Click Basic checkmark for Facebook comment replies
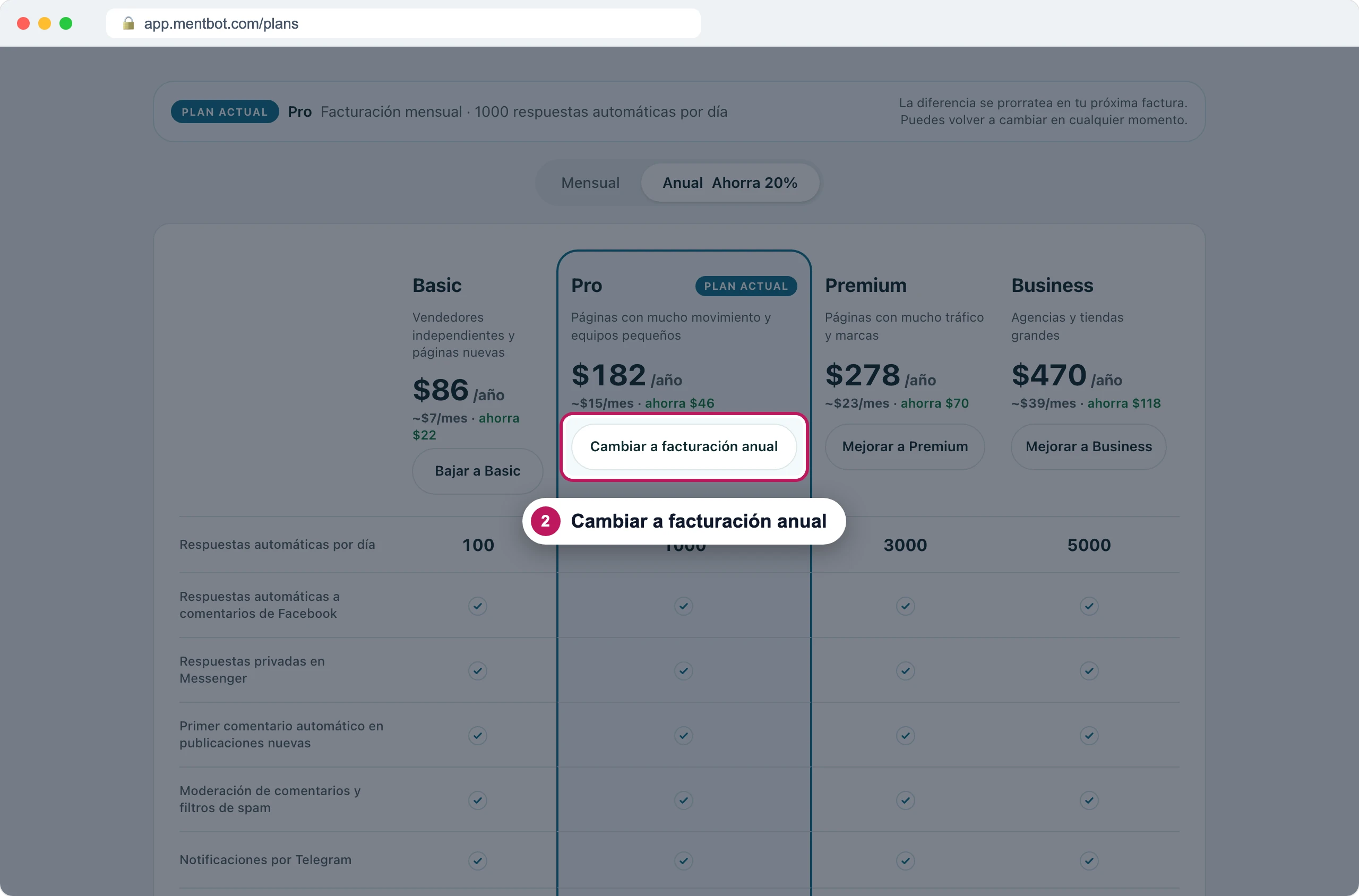 click(x=477, y=606)
